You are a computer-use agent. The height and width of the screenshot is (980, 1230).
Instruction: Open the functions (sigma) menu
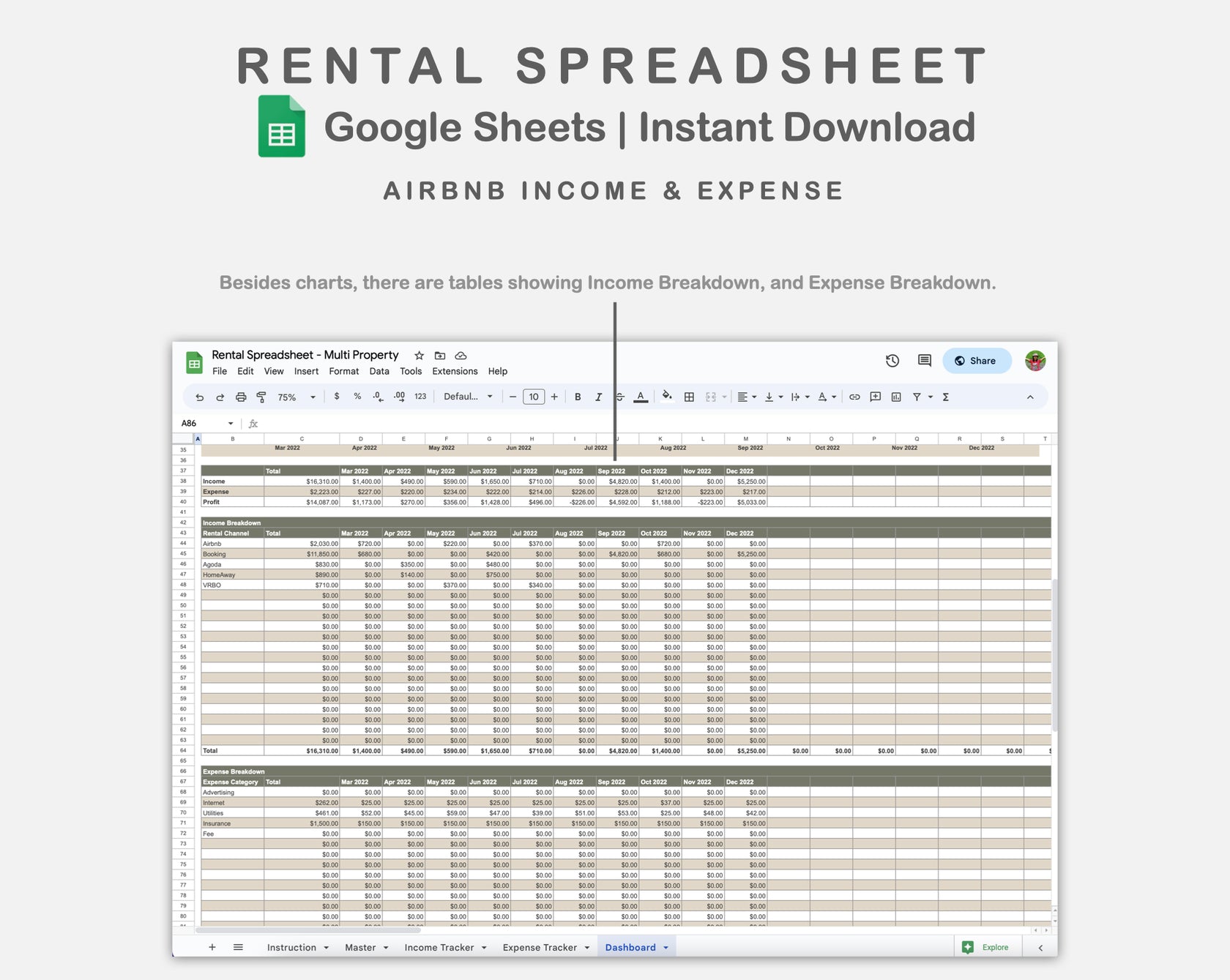coord(946,397)
